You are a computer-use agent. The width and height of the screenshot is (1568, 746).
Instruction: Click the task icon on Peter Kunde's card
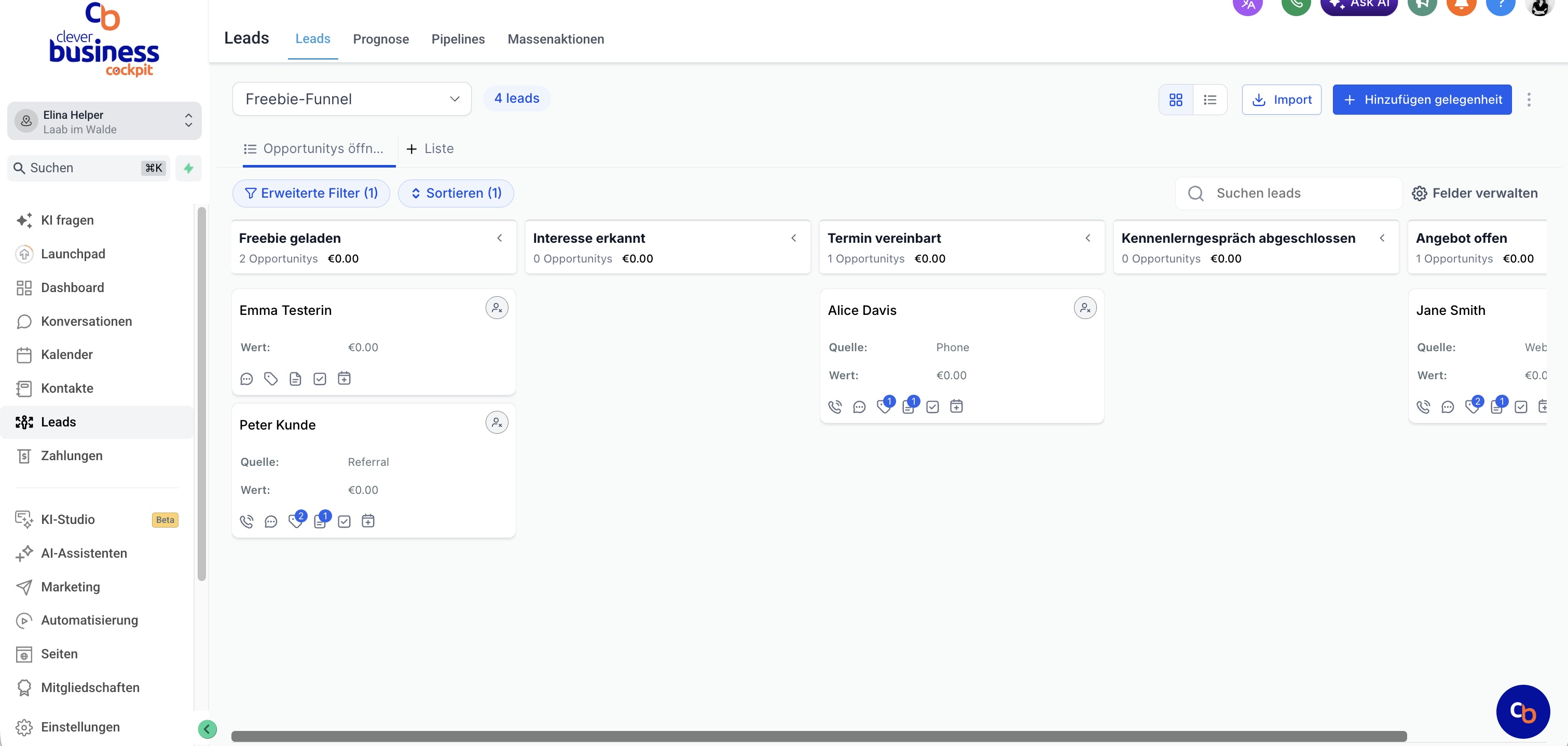point(344,521)
